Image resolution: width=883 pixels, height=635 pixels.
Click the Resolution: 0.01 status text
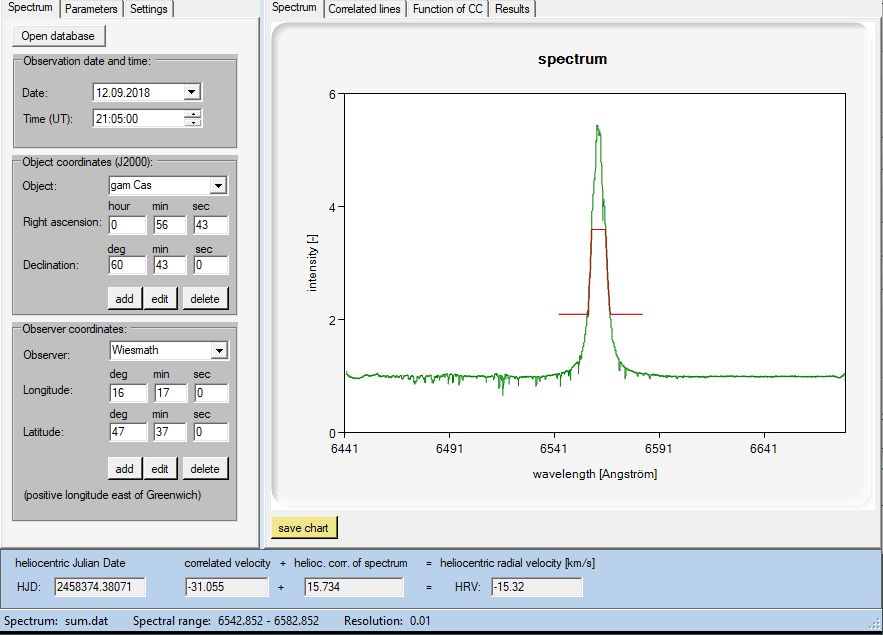pyautogui.click(x=387, y=621)
